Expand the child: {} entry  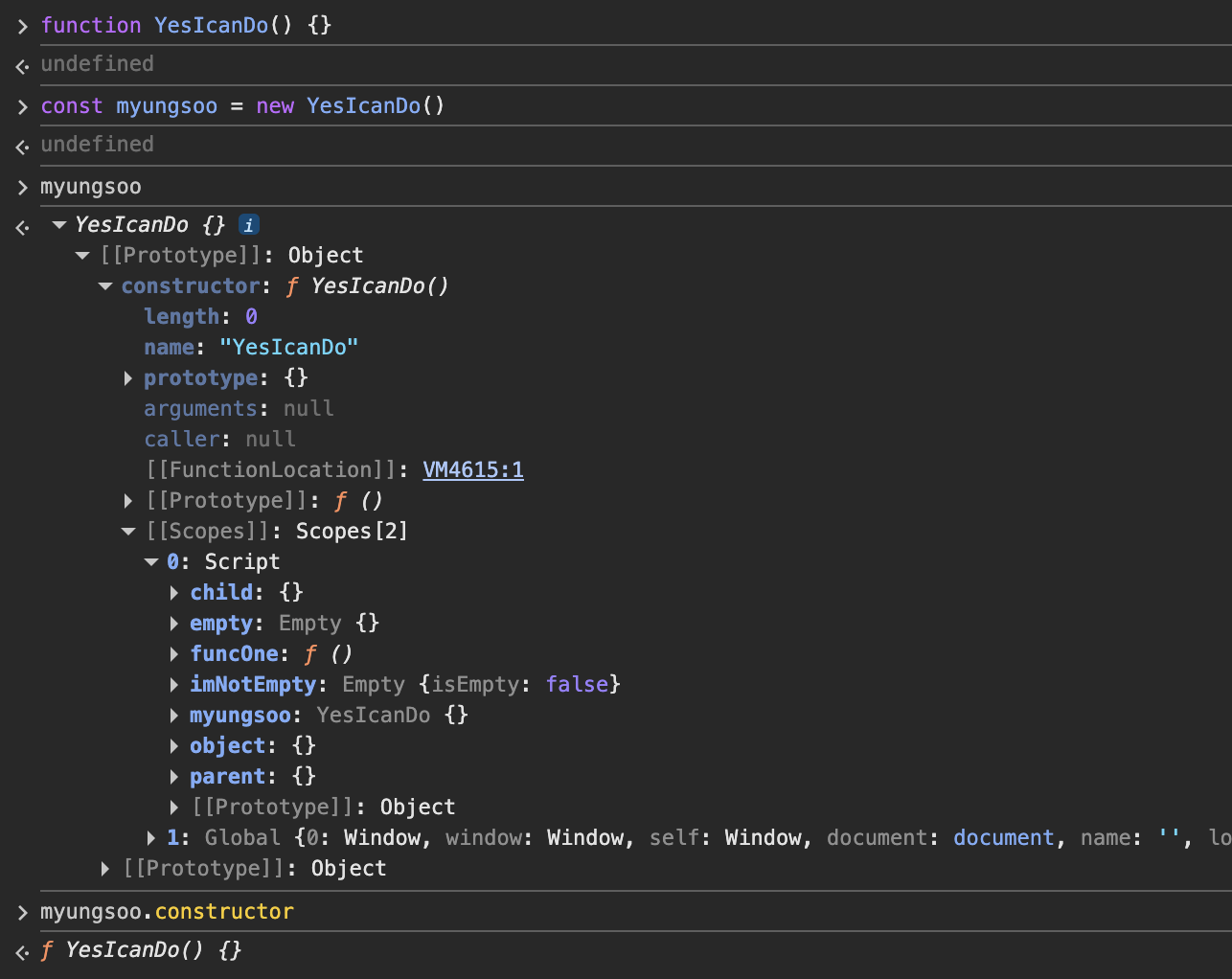click(x=174, y=593)
